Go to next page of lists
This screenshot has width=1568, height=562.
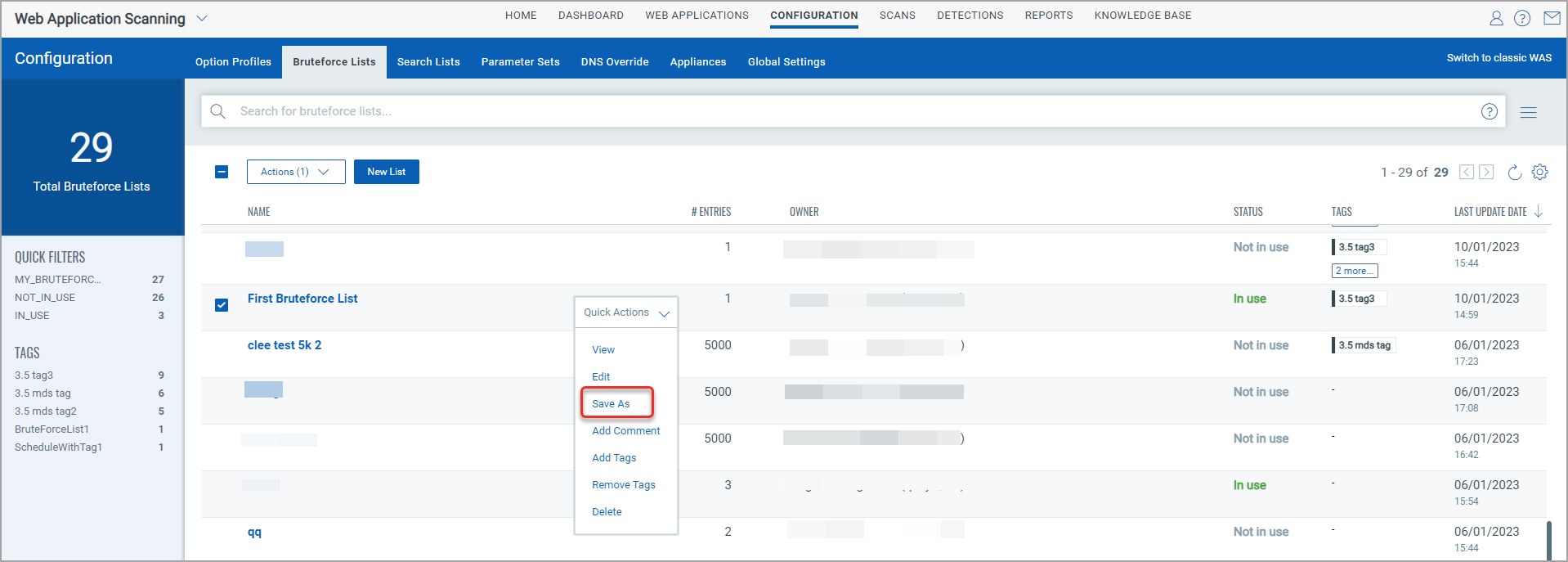pos(1486,172)
